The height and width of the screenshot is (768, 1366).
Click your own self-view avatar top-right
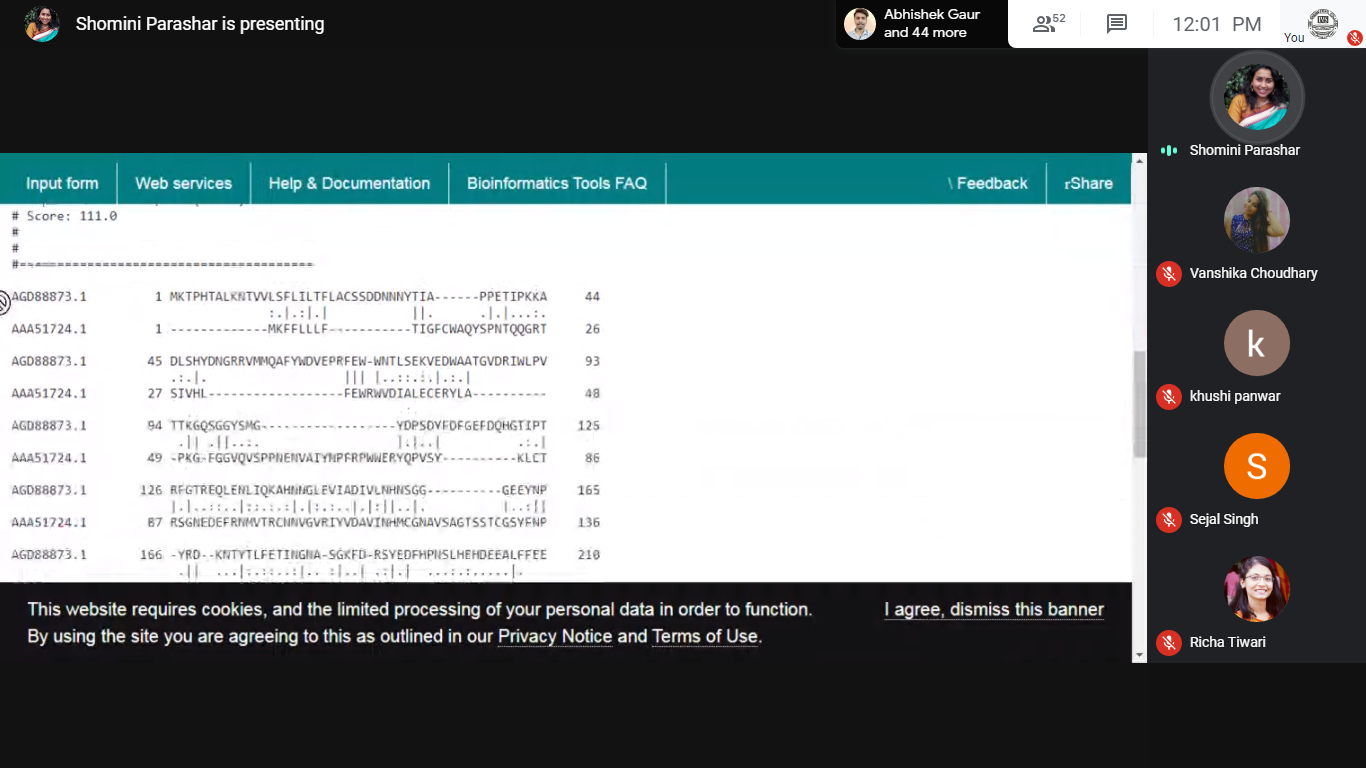click(x=1323, y=24)
